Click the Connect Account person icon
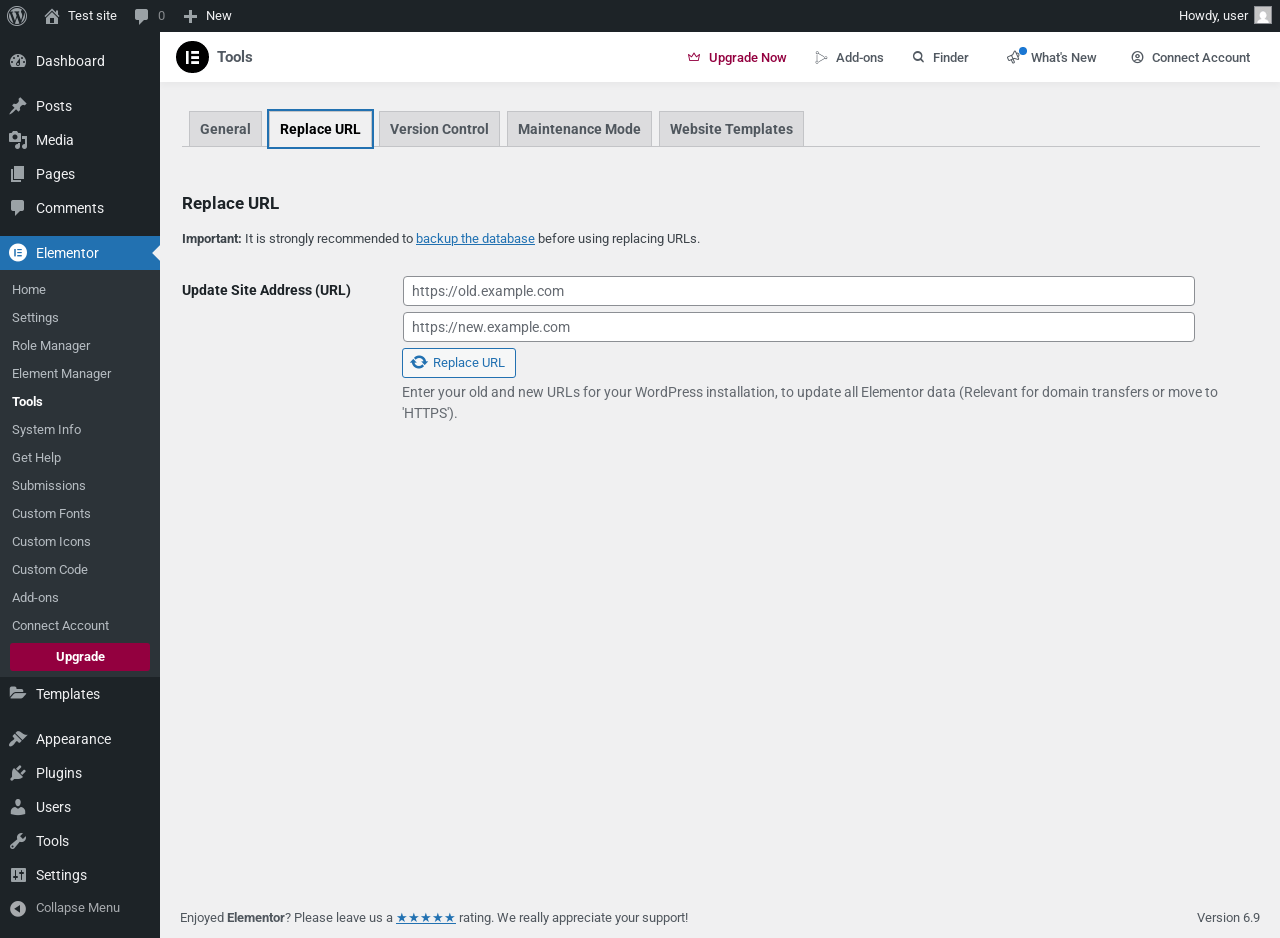Image resolution: width=1280 pixels, height=938 pixels. pyautogui.click(x=1137, y=58)
